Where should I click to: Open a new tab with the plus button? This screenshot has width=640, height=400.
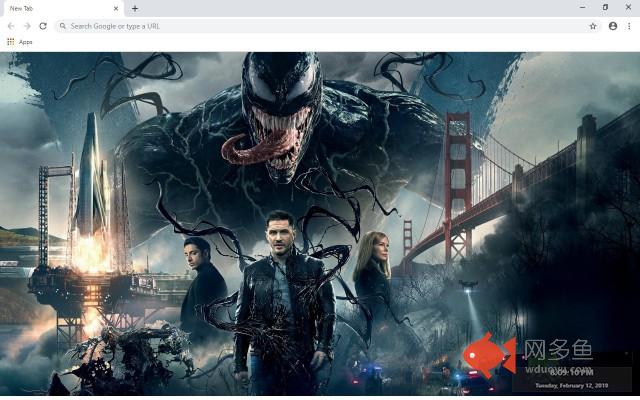135,9
